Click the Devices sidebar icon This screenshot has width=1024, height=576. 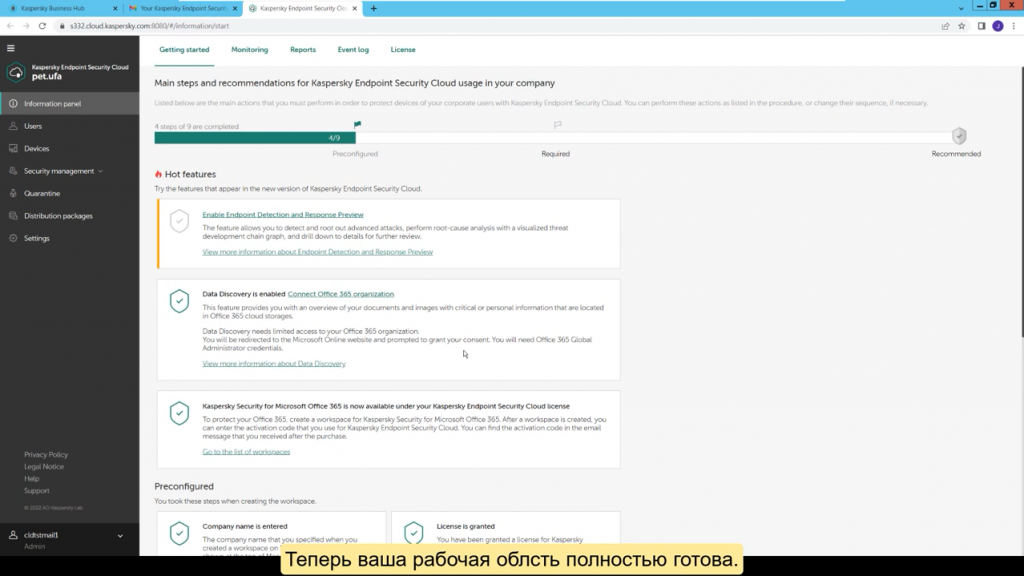tap(13, 148)
